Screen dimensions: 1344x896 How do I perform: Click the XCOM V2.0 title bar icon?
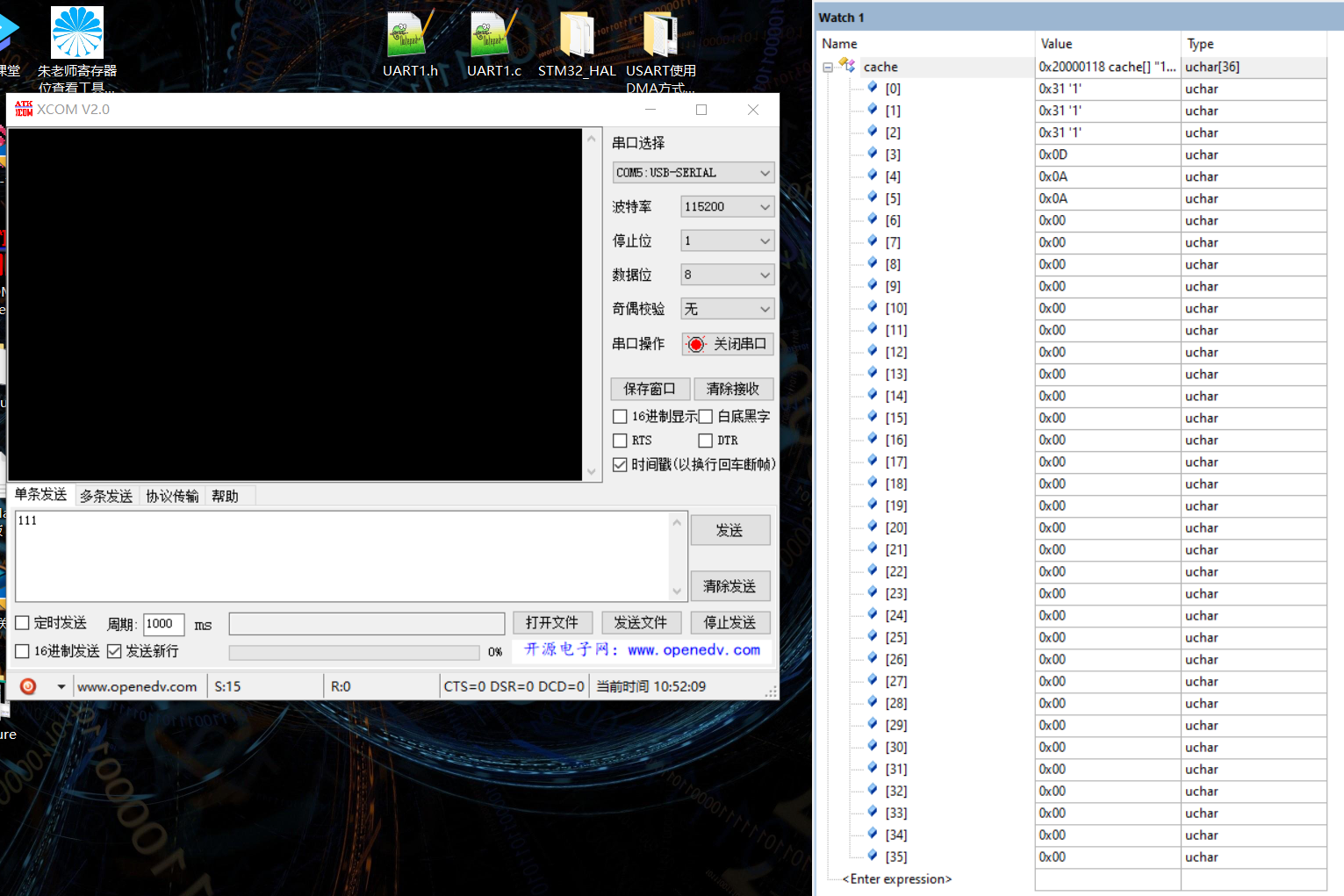click(x=24, y=109)
